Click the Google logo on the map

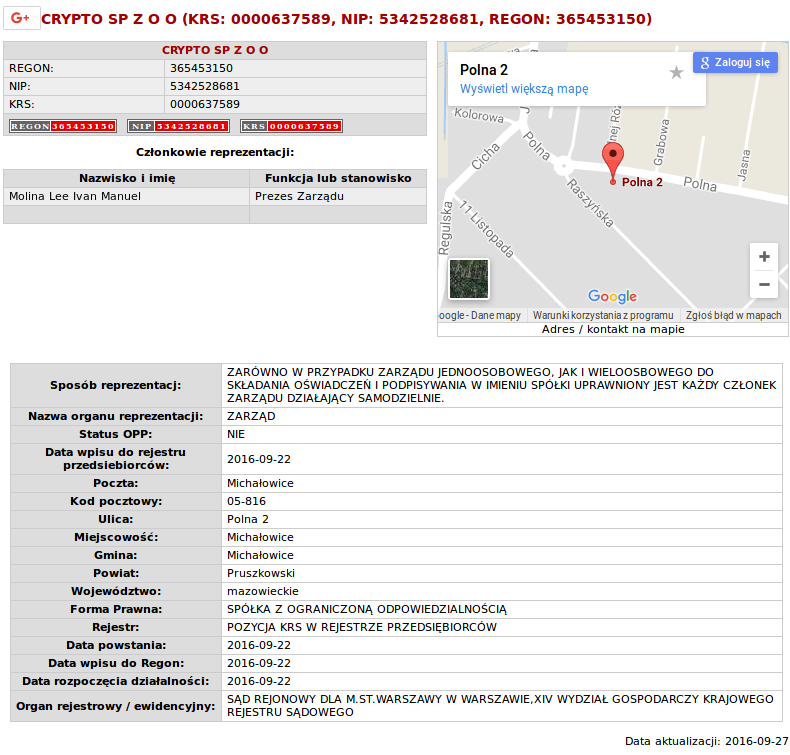coord(612,296)
